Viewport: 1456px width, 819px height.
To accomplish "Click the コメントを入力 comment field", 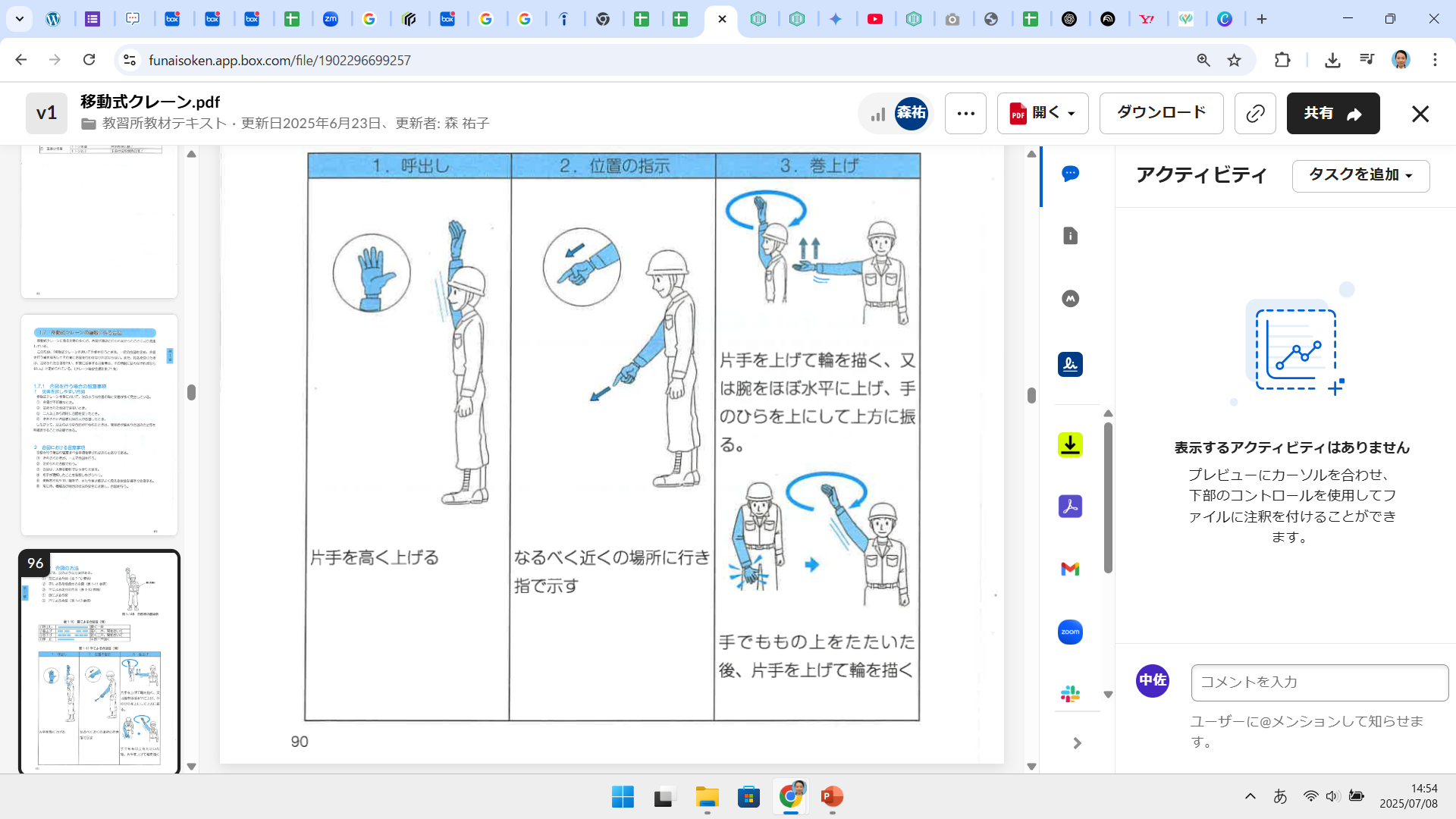I will [x=1319, y=682].
